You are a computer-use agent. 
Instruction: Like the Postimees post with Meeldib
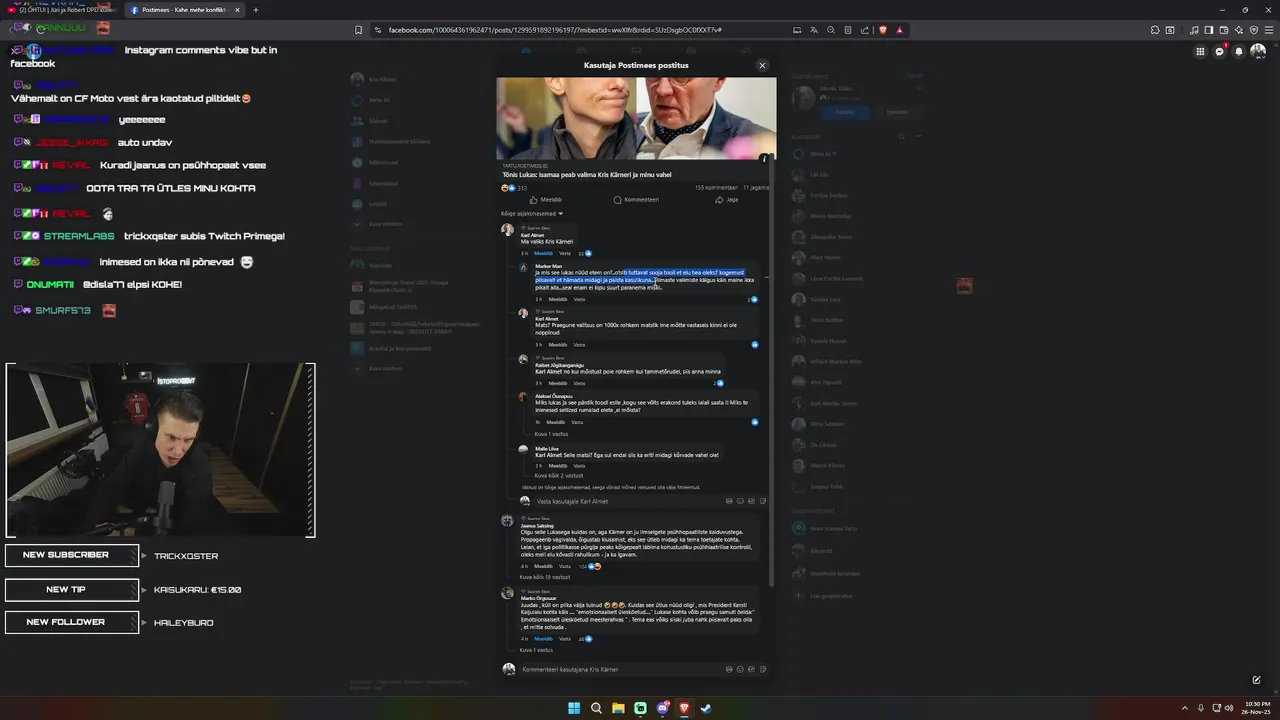pyautogui.click(x=545, y=199)
